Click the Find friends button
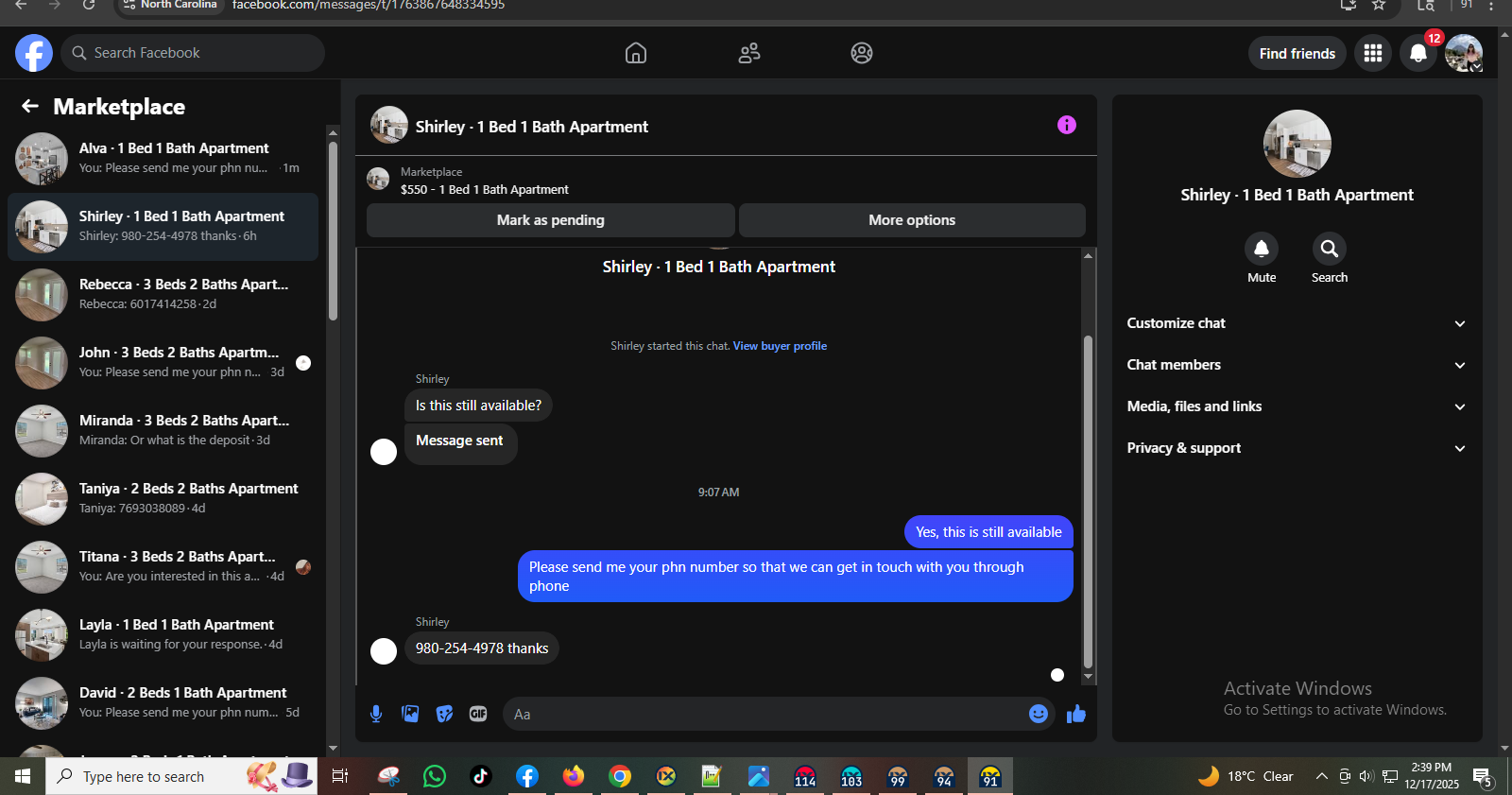The width and height of the screenshot is (1512, 795). (1297, 54)
